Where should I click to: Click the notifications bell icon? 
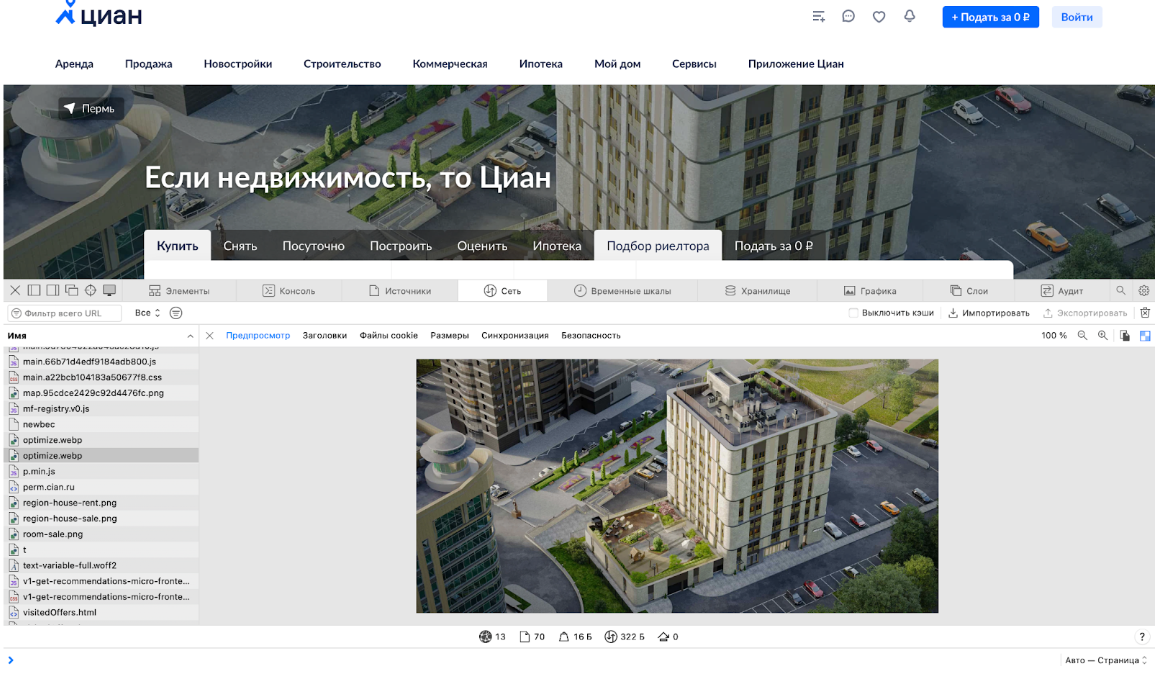[x=909, y=16]
